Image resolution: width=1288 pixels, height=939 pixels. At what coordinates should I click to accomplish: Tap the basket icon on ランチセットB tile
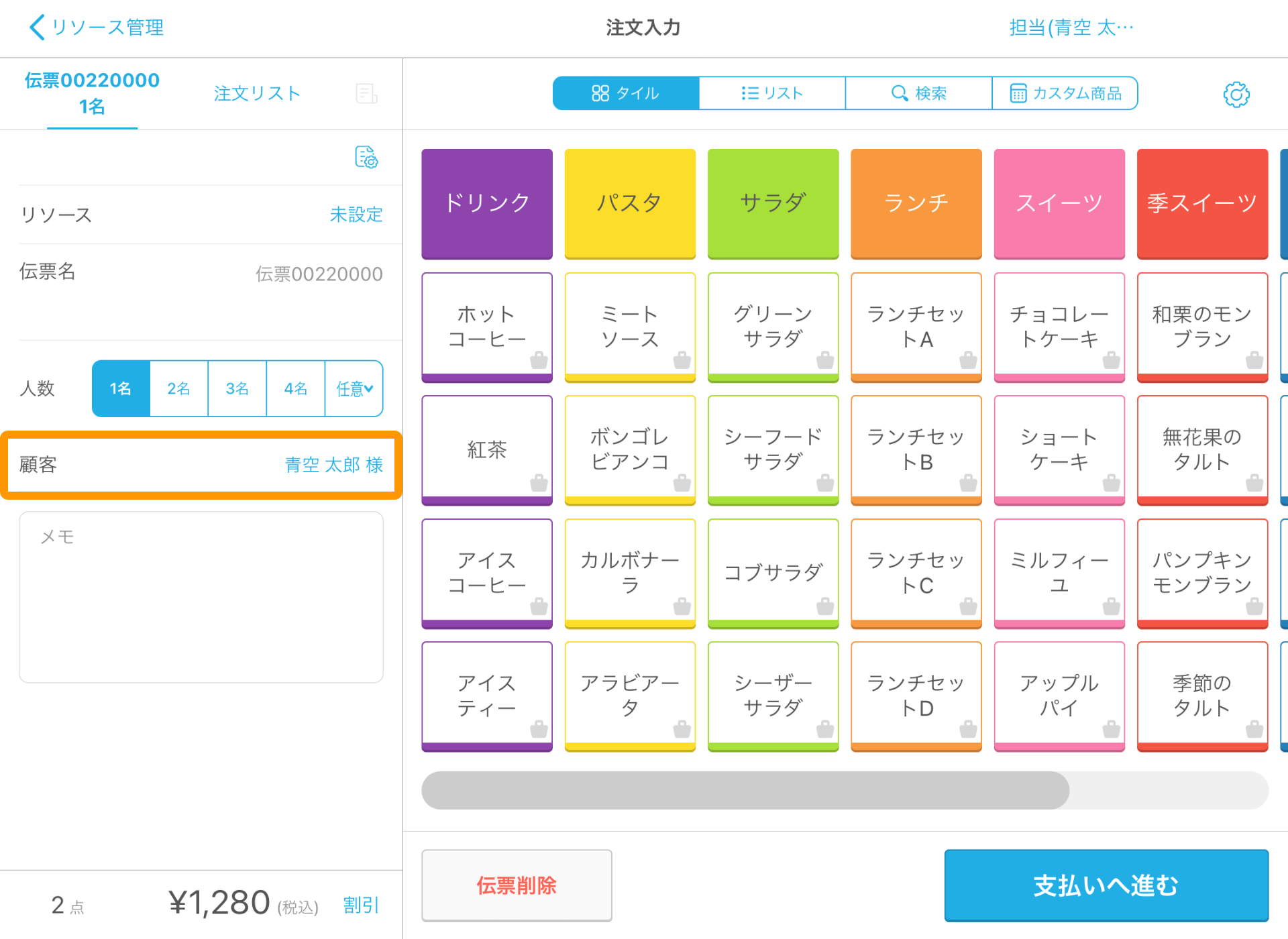pyautogui.click(x=968, y=483)
